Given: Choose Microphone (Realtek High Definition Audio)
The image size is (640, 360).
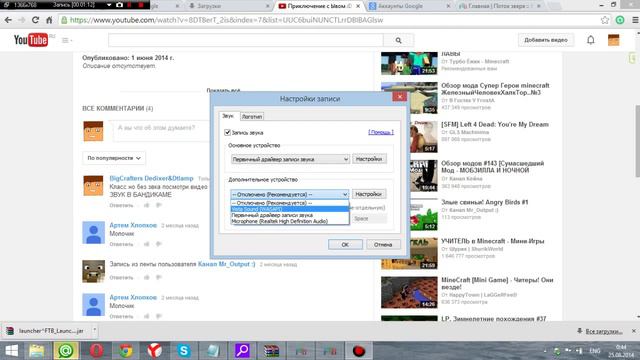Looking at the screenshot, I should click(290, 221).
